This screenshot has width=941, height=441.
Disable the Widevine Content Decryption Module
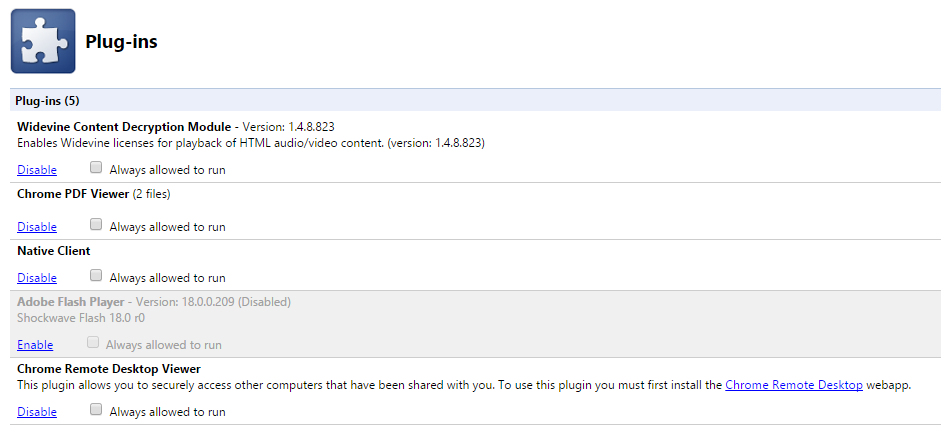click(x=37, y=170)
